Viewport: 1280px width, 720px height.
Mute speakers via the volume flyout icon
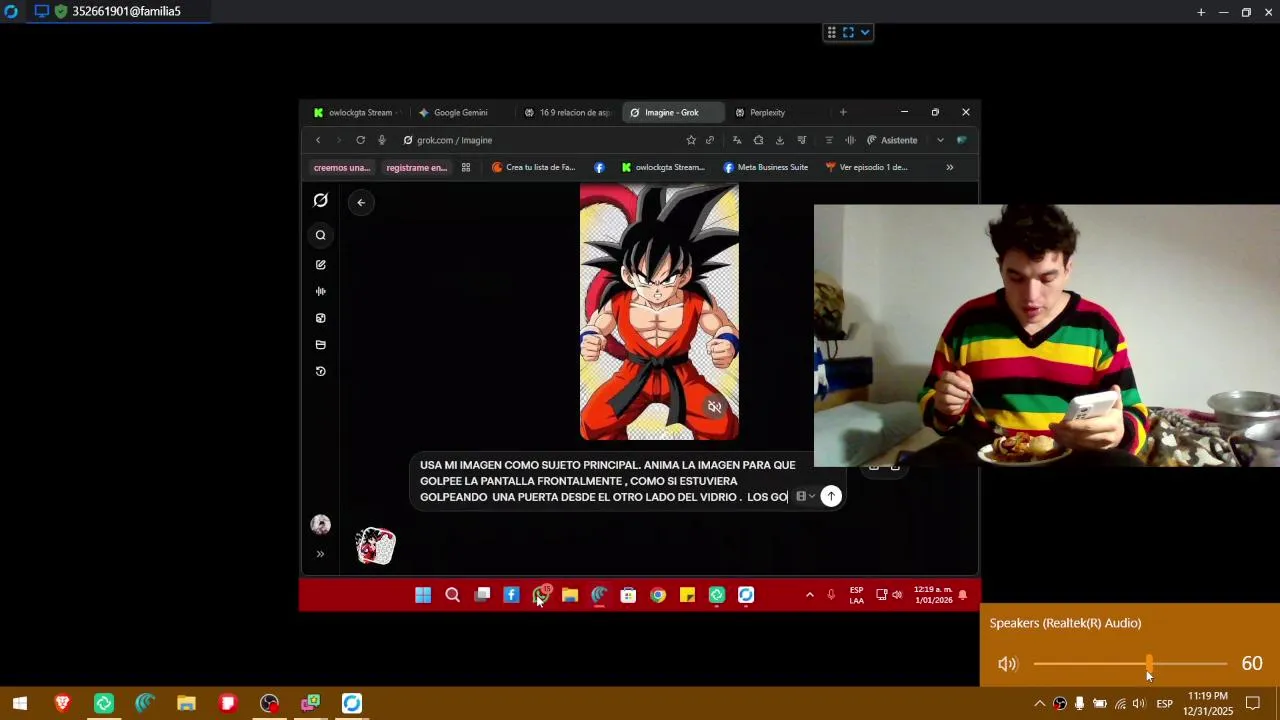[x=1007, y=664]
